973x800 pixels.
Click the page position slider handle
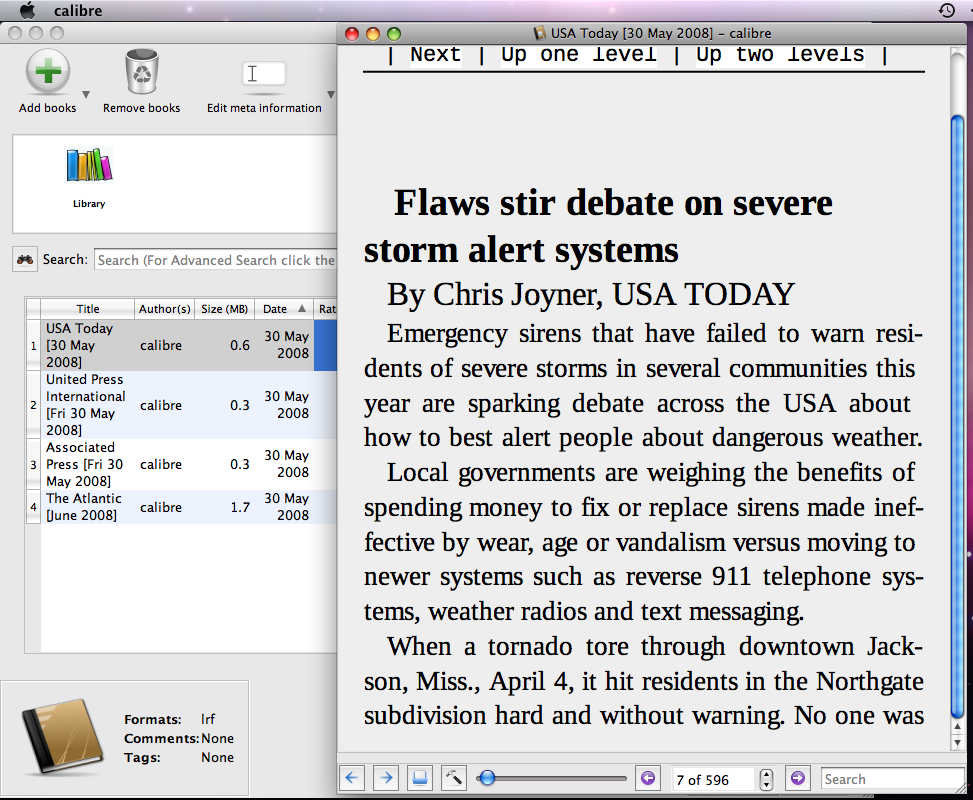[487, 778]
